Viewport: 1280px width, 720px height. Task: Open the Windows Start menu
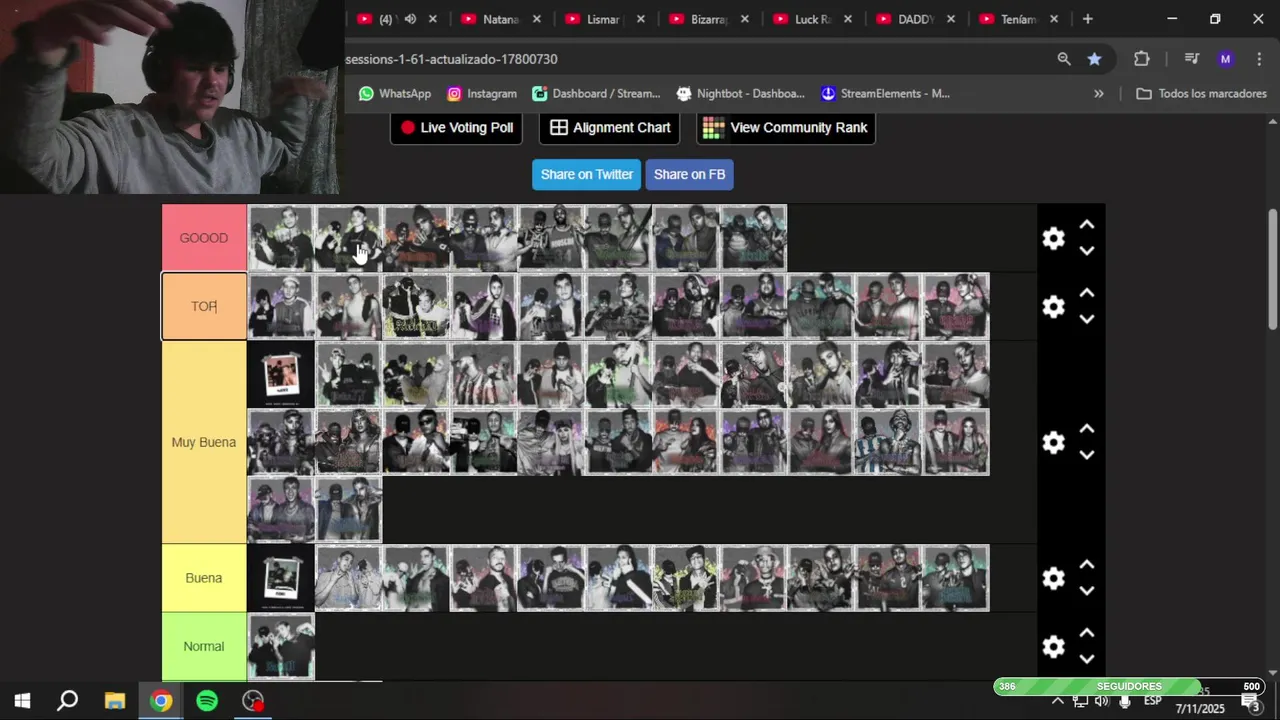[22, 701]
